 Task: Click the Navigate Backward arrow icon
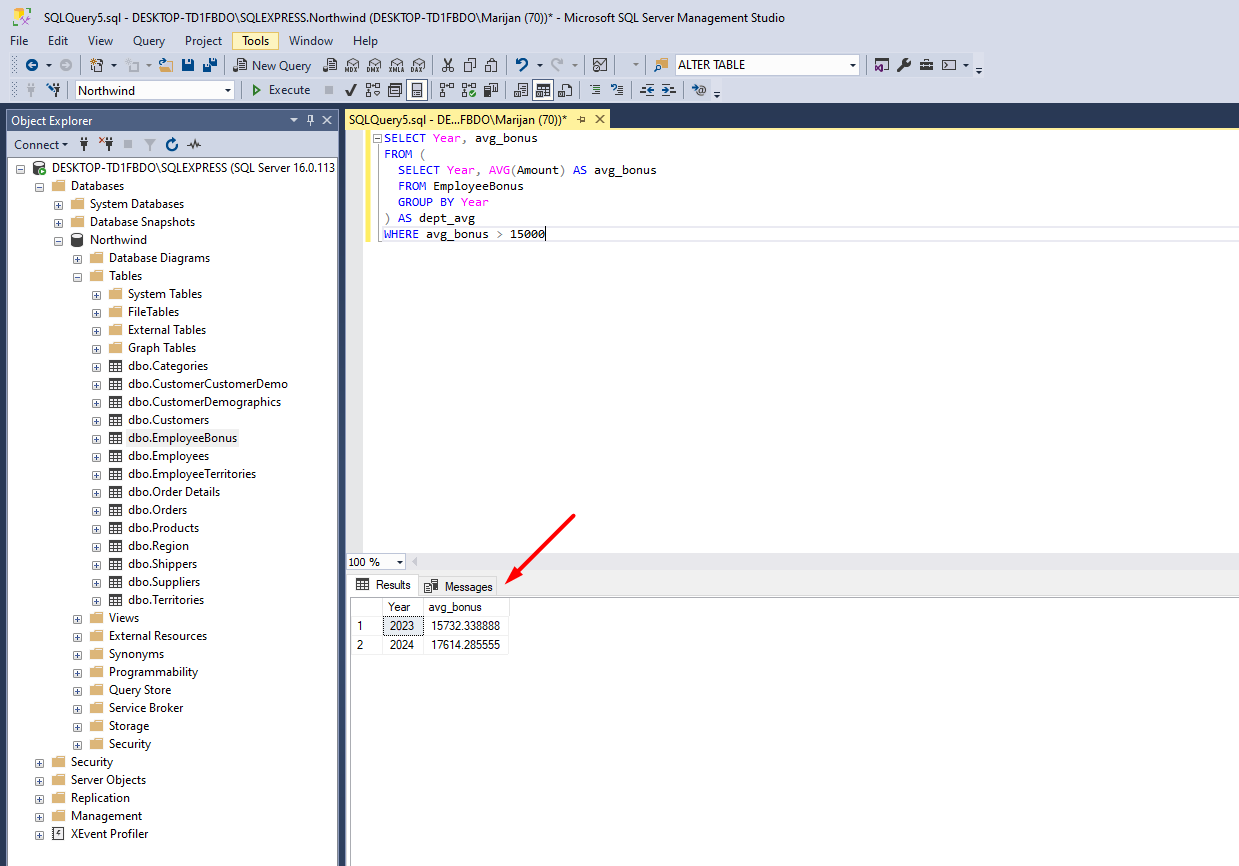32,65
